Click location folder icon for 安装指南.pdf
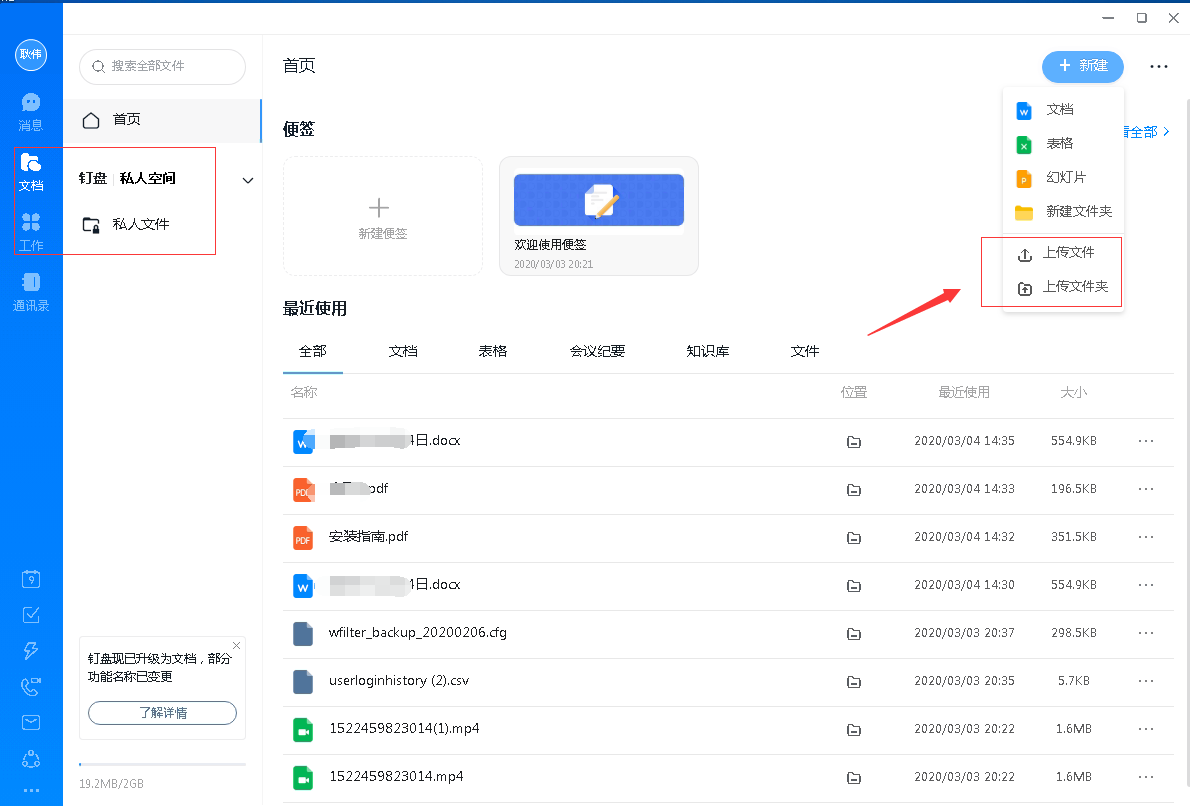 point(854,538)
